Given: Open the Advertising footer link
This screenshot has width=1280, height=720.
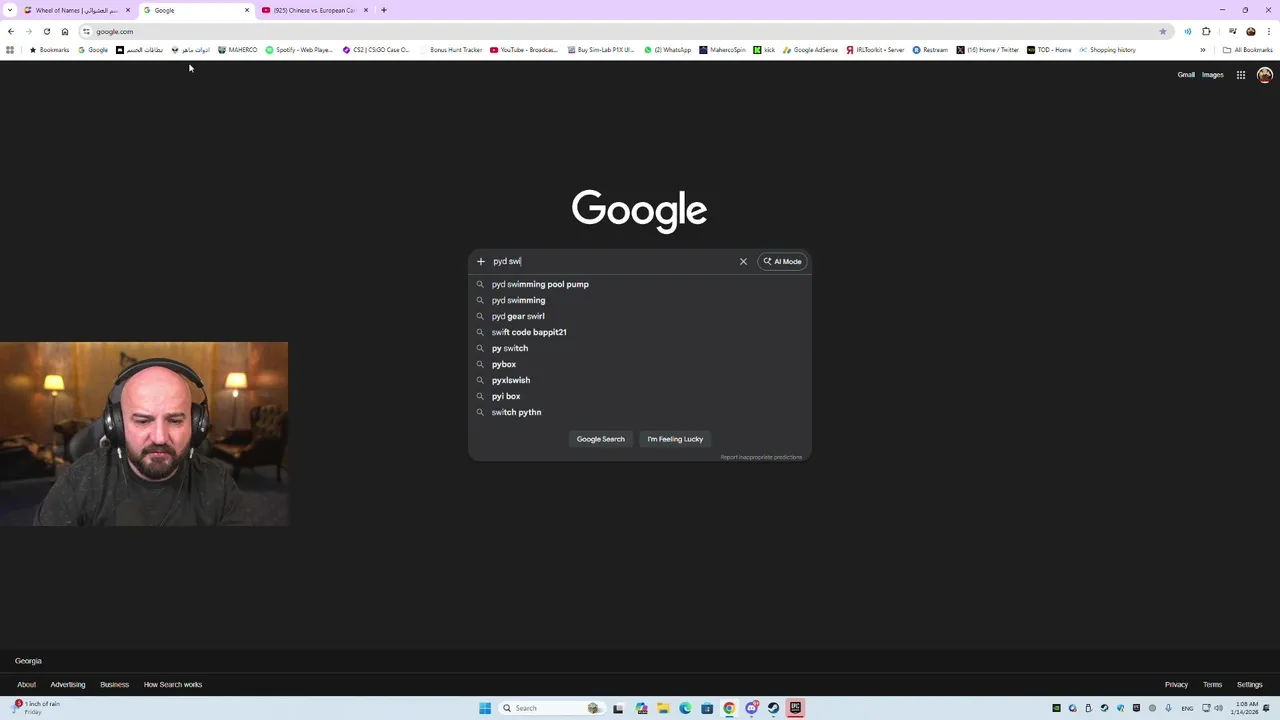Looking at the screenshot, I should pos(68,685).
